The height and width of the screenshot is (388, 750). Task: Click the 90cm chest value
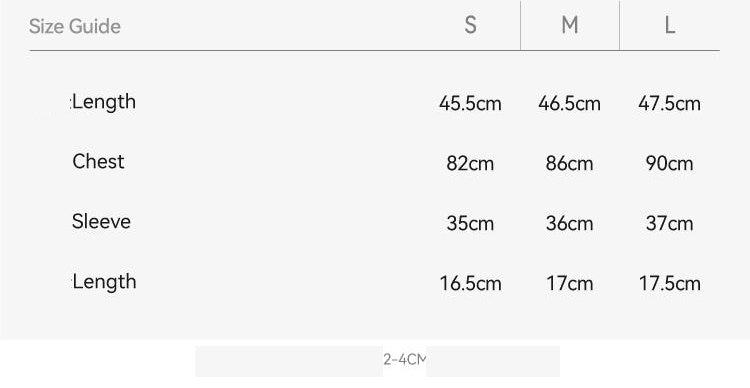[x=669, y=164]
